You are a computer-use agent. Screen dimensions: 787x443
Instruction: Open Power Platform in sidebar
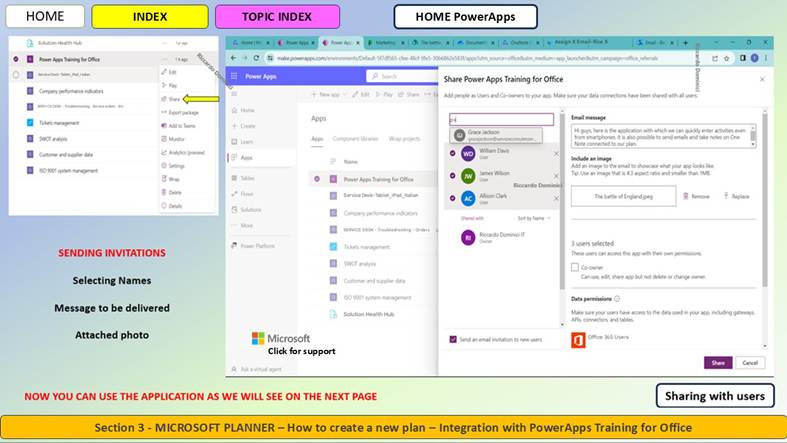coord(253,246)
